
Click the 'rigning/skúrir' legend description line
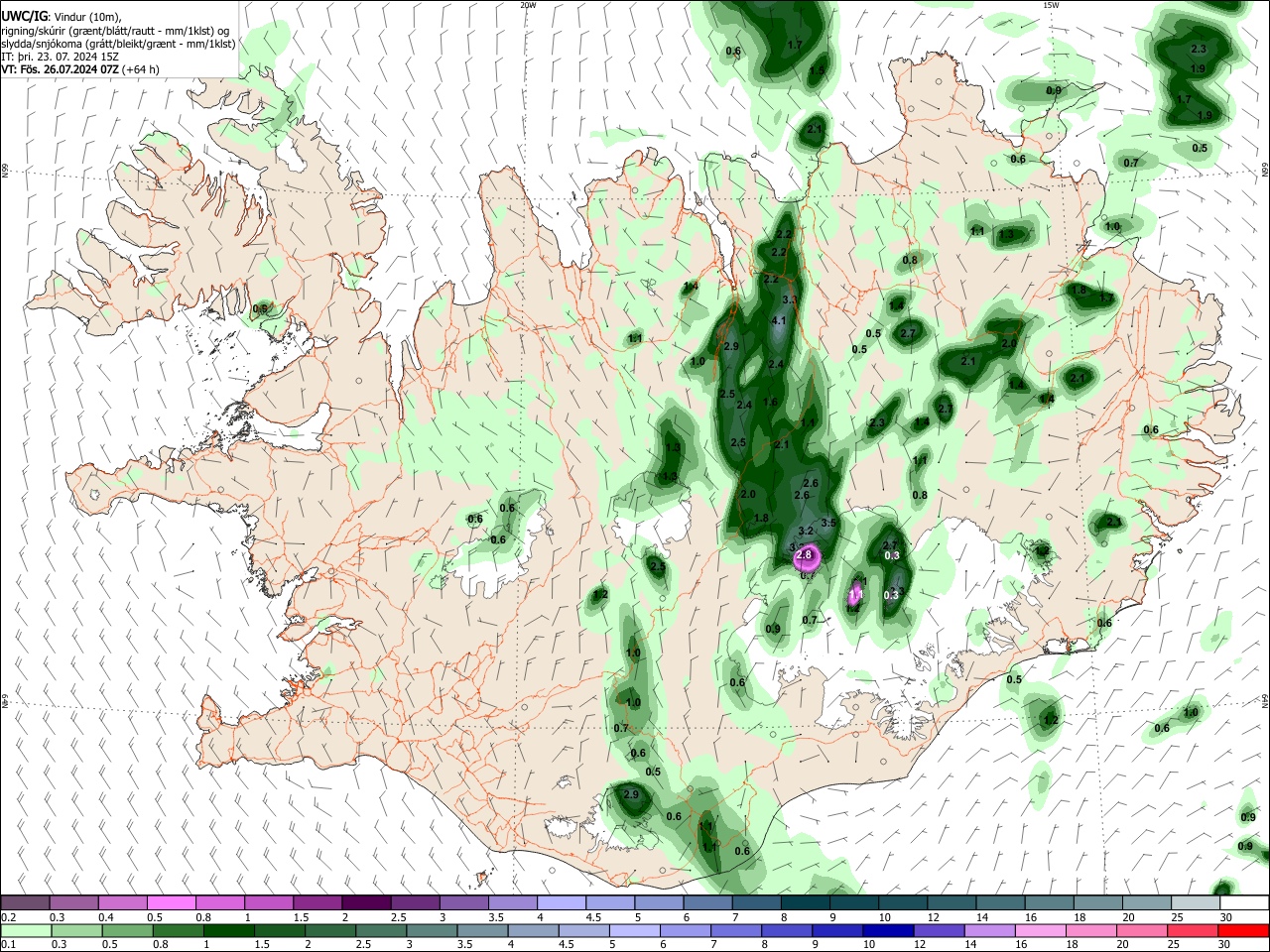[x=116, y=31]
